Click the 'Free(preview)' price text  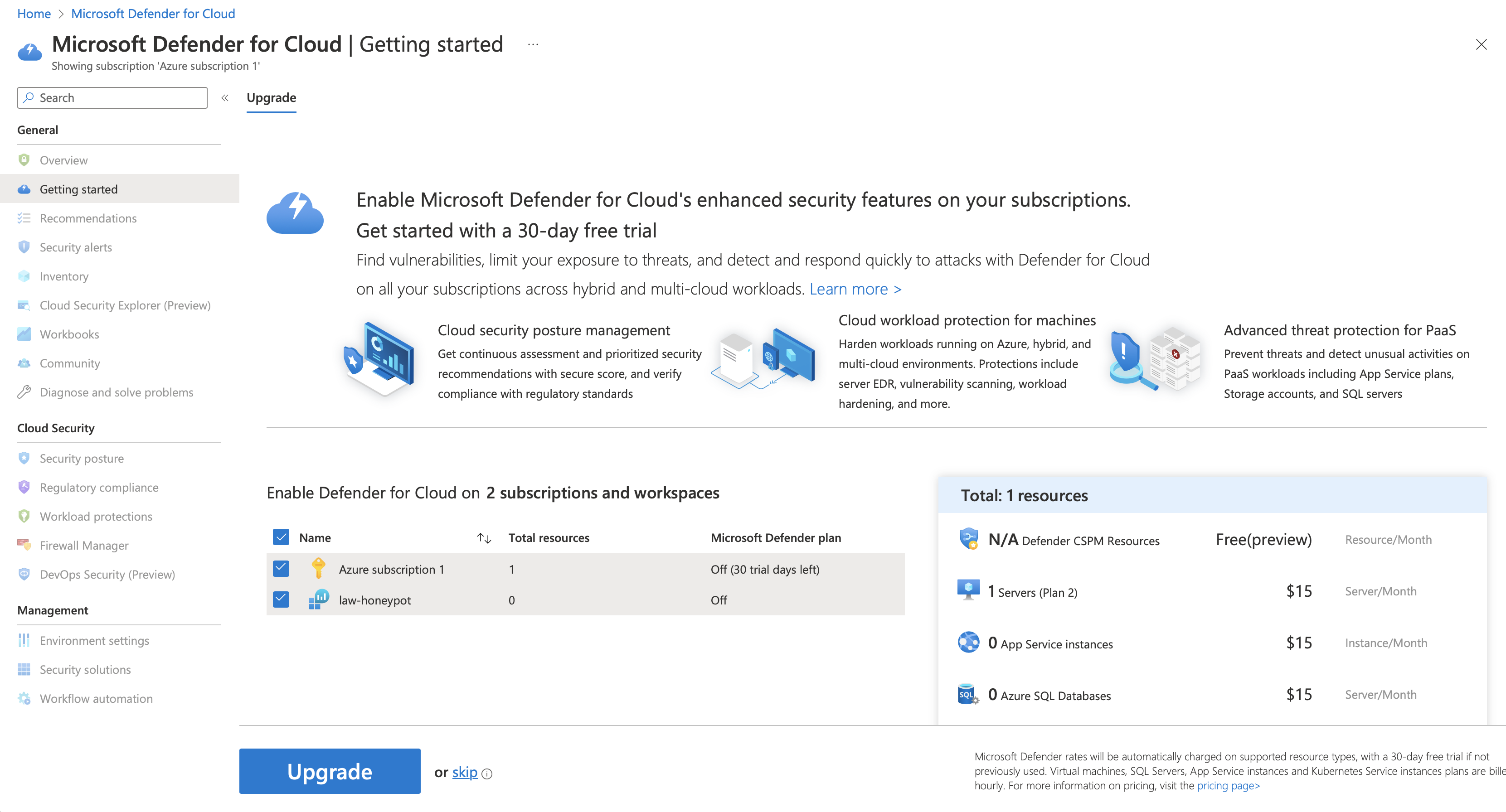pos(1263,539)
